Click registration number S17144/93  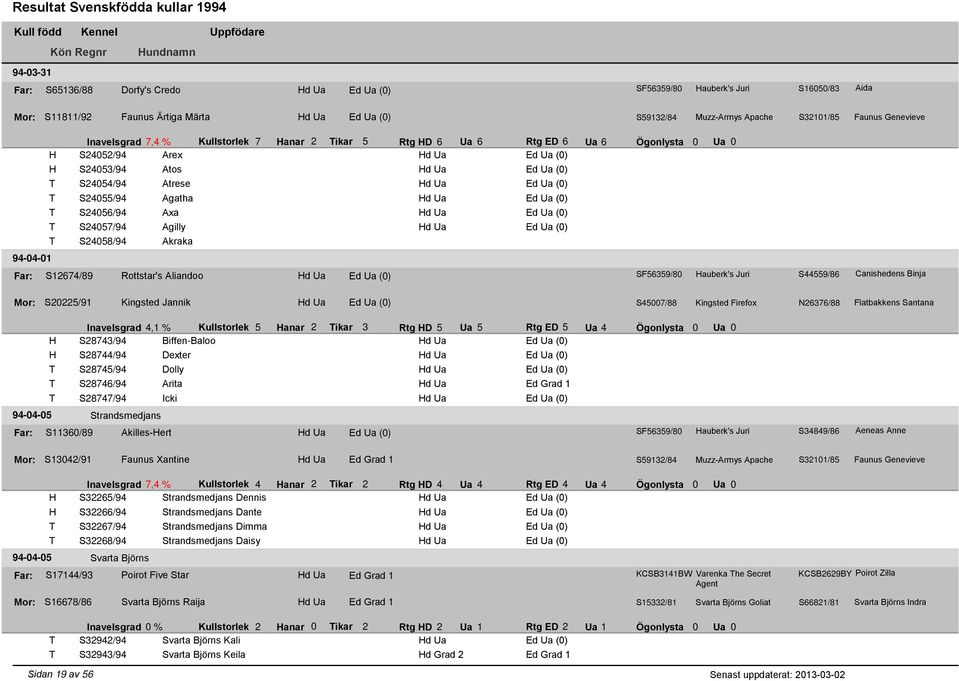69,575
